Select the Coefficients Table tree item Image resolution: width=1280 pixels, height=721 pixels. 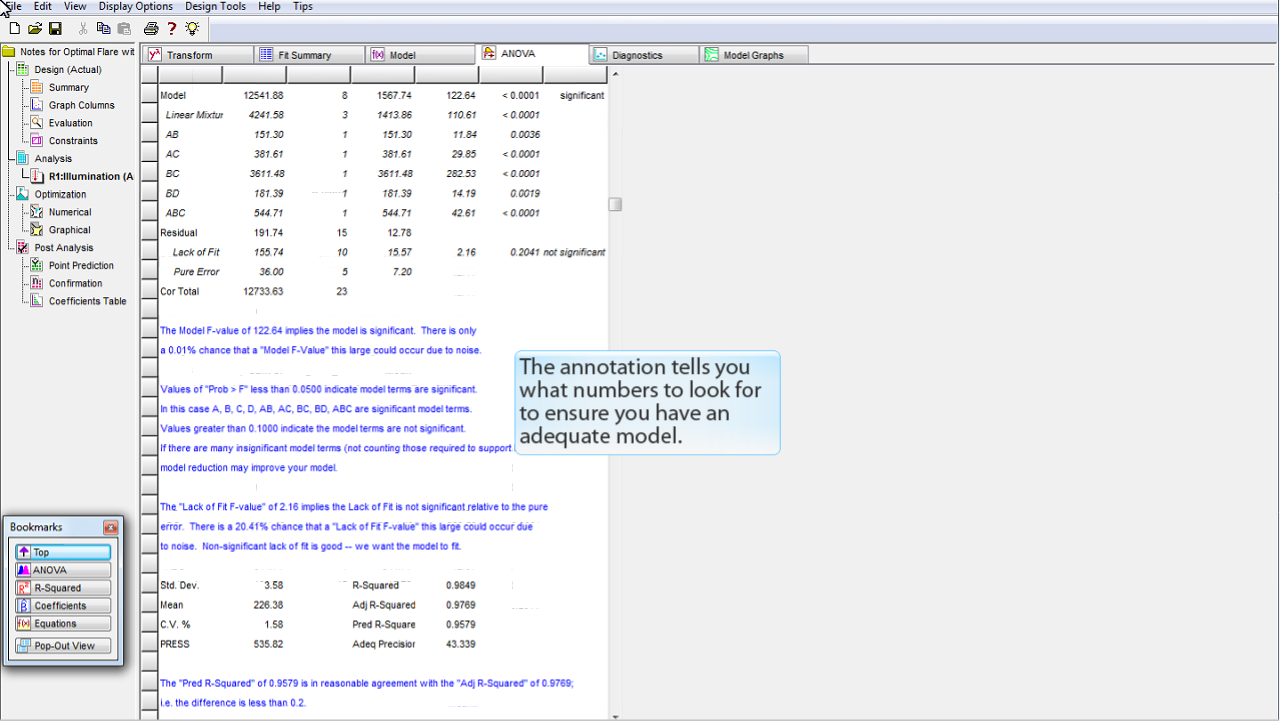[87, 301]
